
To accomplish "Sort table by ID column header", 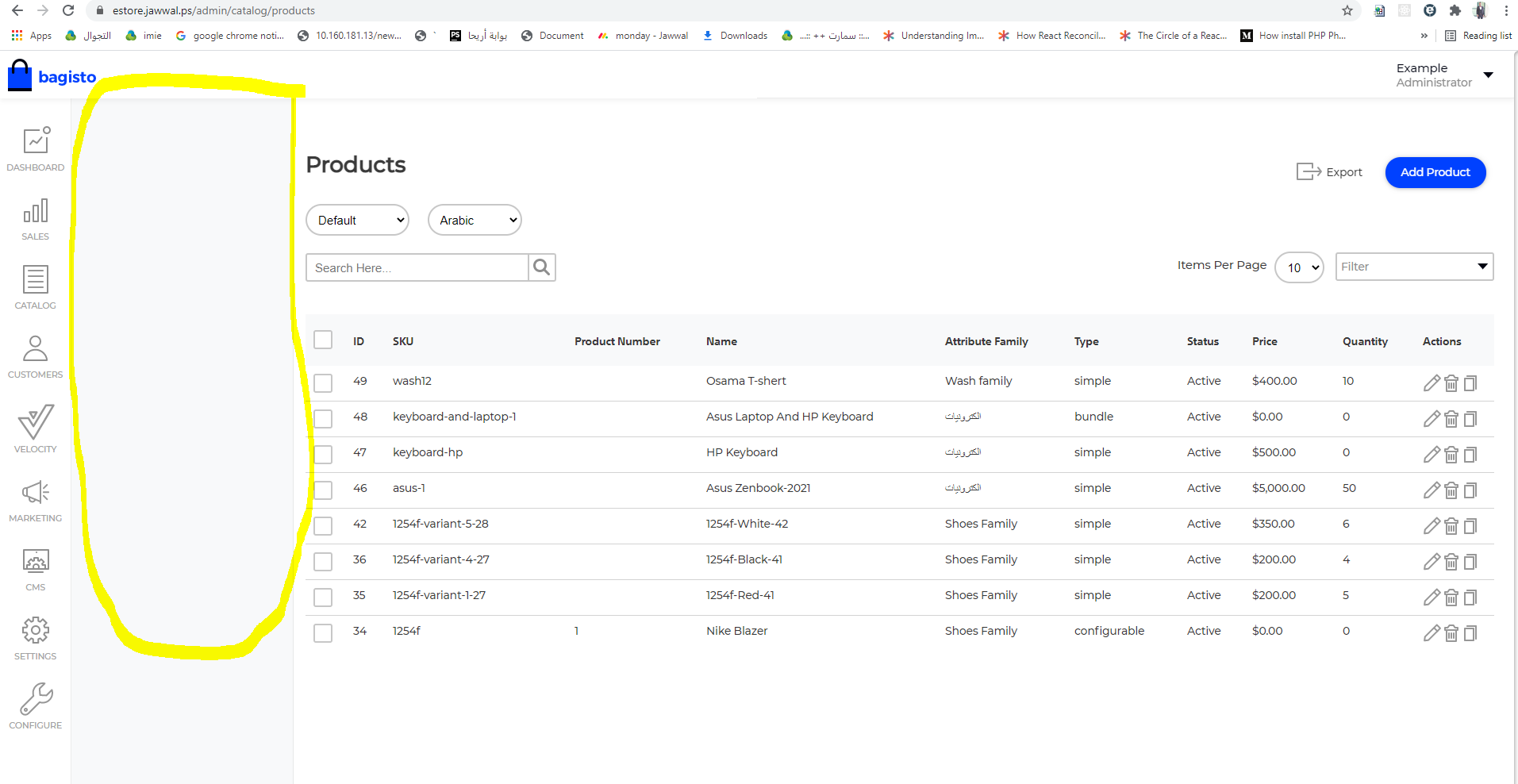I will (359, 341).
